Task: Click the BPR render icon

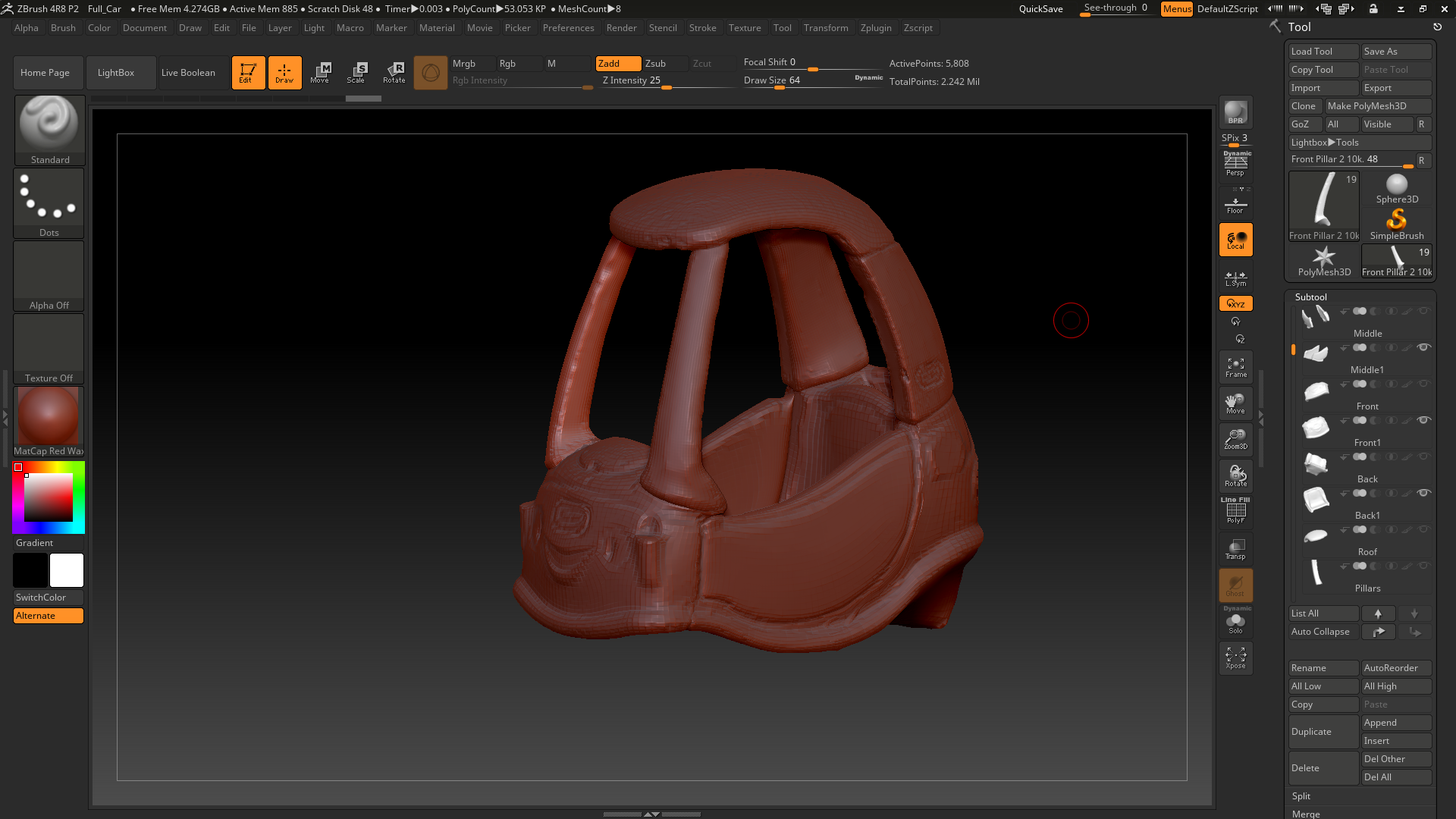Action: coord(1235,113)
